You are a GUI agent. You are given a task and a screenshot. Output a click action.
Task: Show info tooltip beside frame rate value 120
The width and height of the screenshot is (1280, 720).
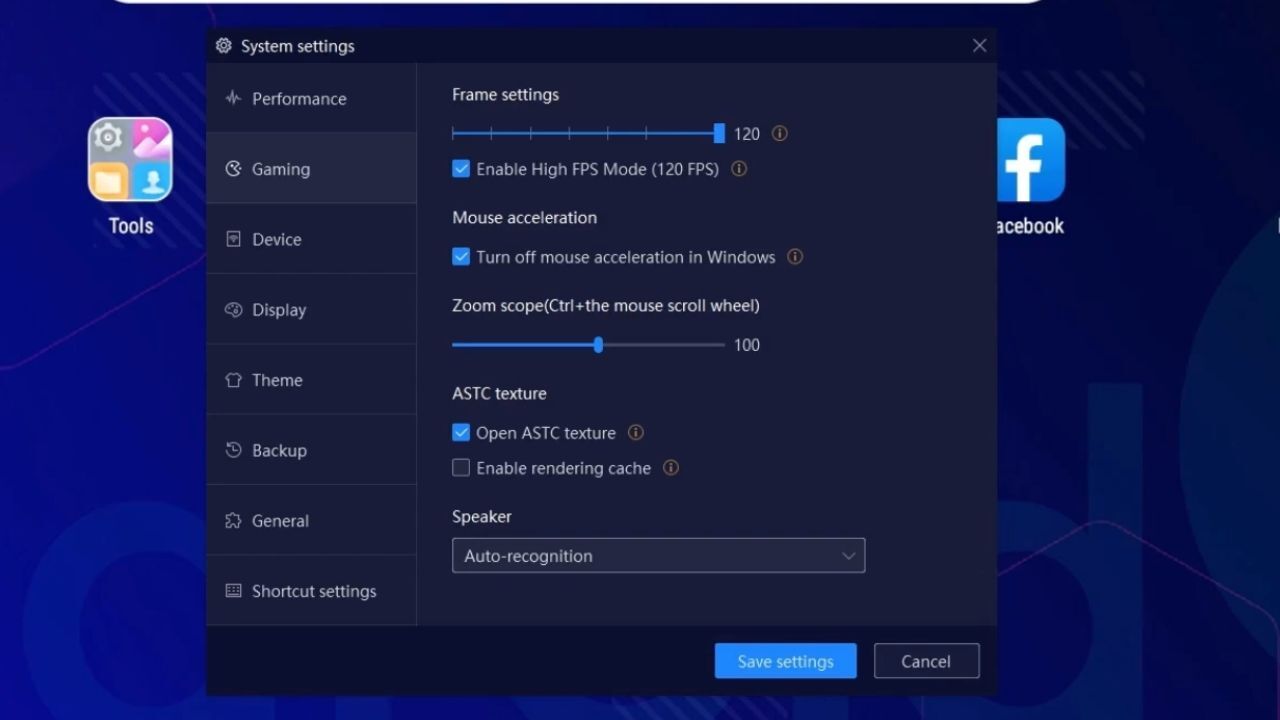pyautogui.click(x=780, y=133)
